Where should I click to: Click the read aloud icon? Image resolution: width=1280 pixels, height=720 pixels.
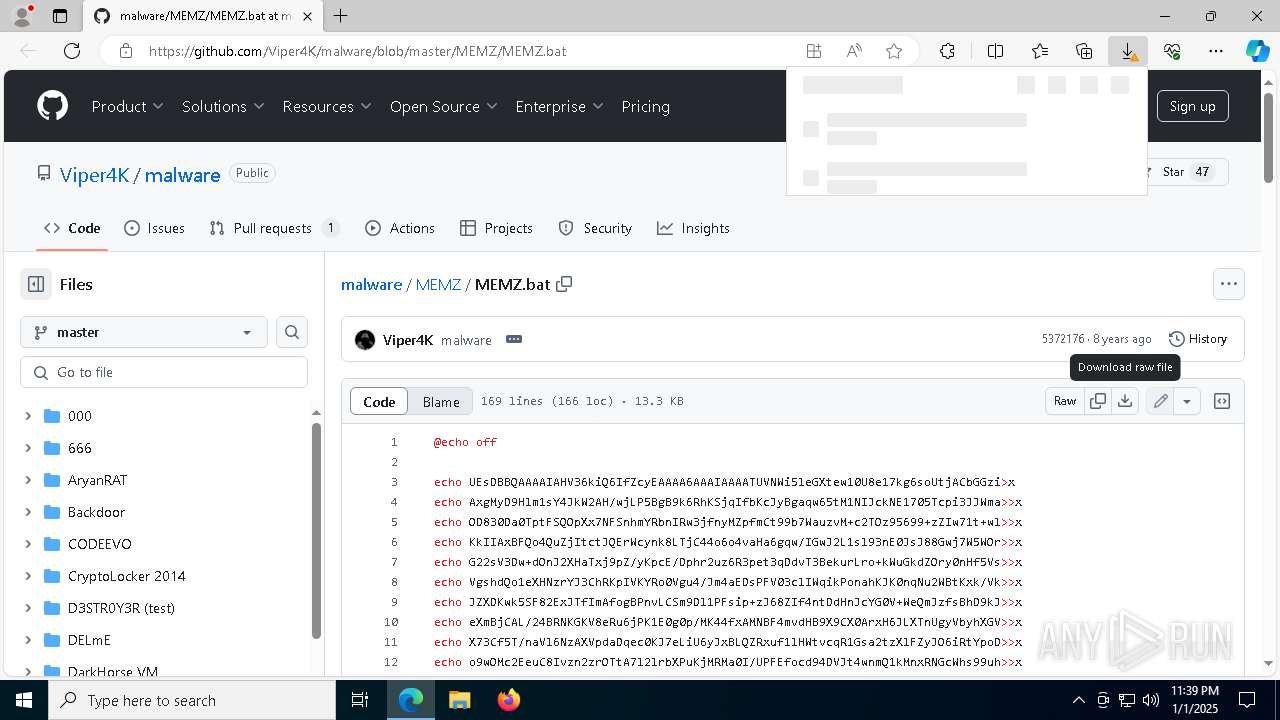(x=854, y=51)
